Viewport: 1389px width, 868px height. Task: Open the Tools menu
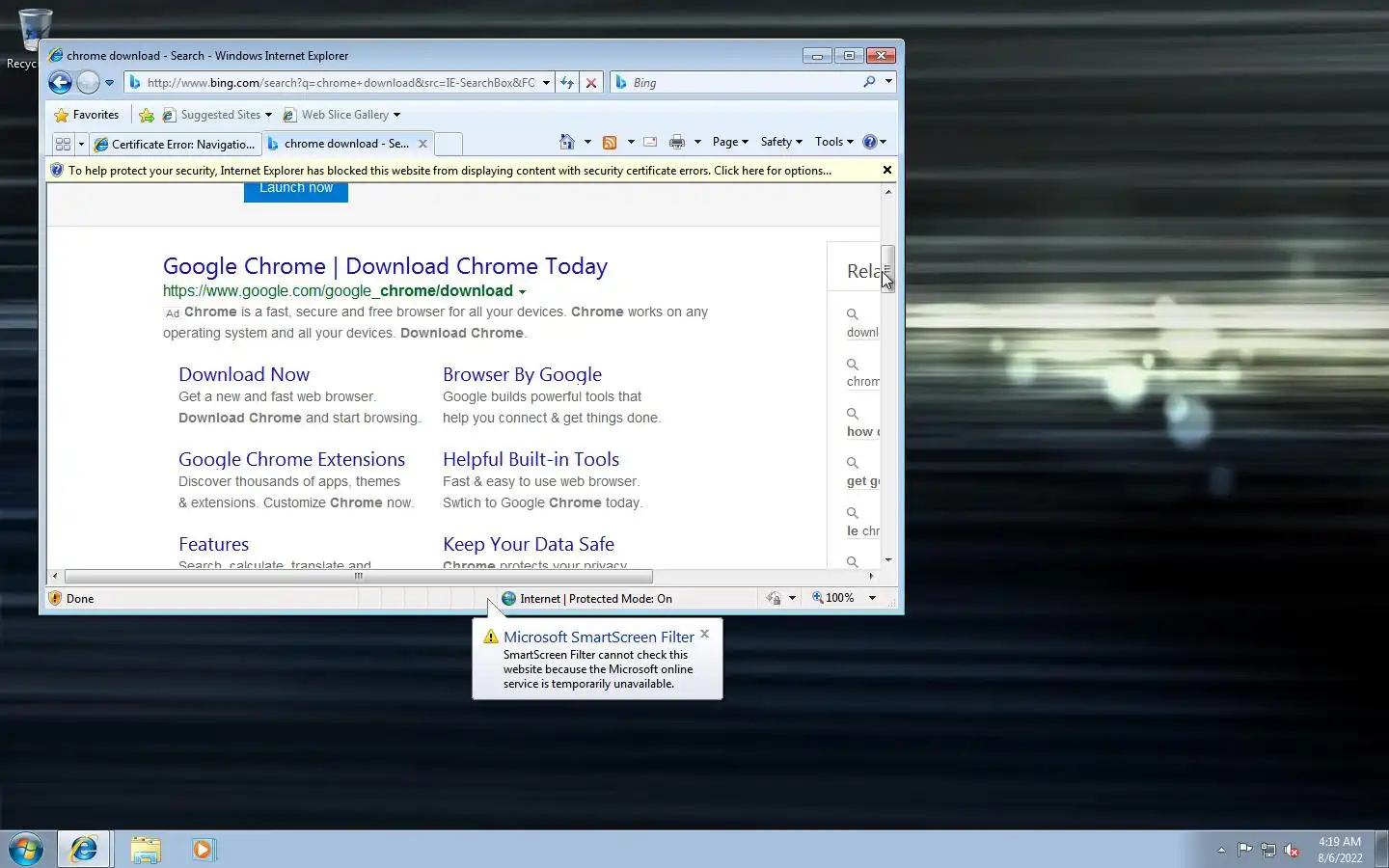pyautogui.click(x=833, y=142)
